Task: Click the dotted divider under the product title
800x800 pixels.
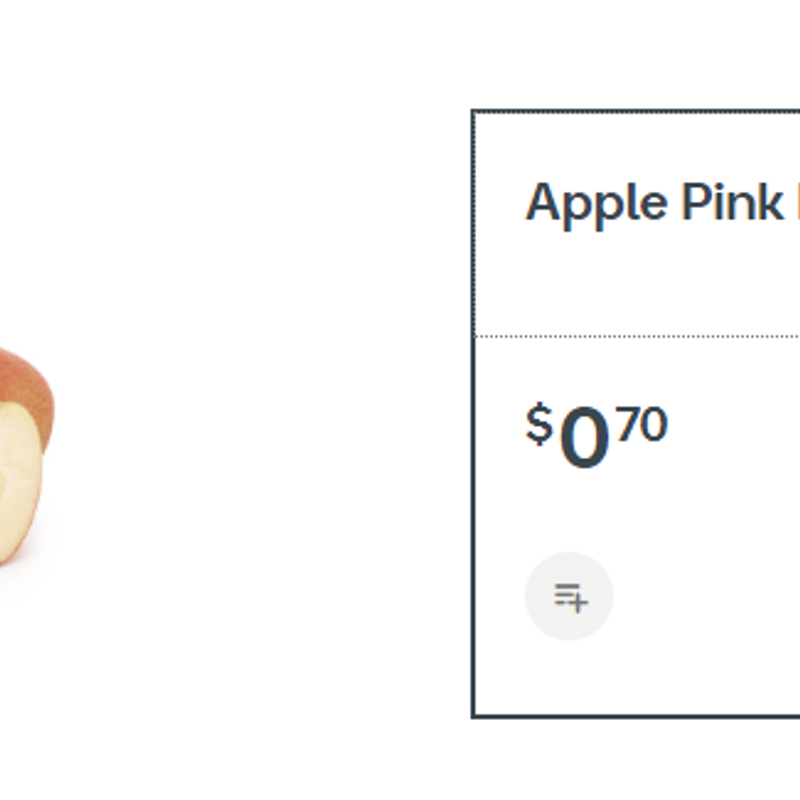Action: [637, 336]
